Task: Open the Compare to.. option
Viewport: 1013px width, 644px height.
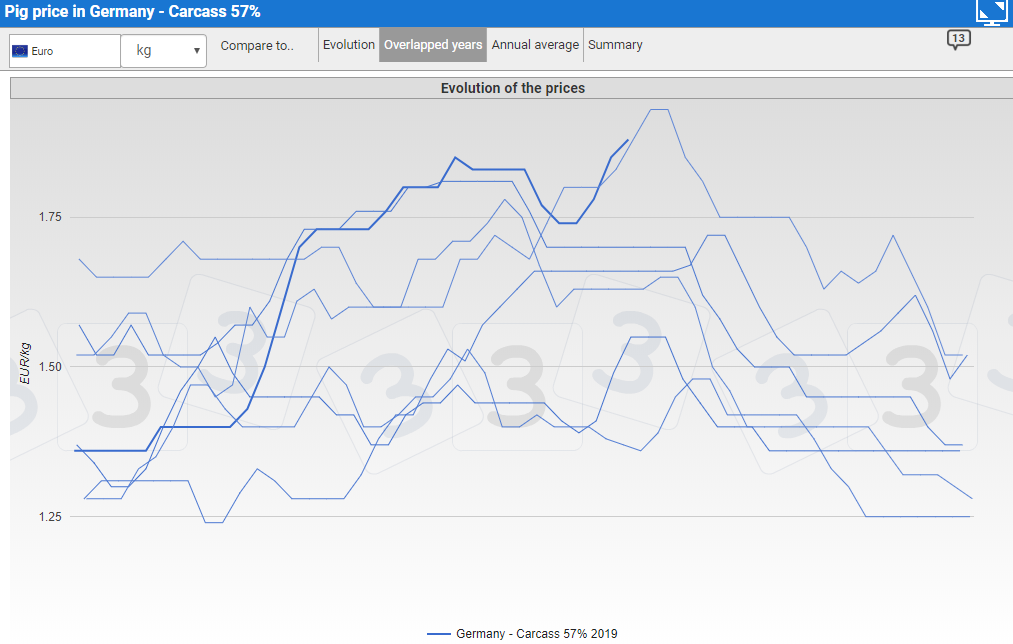Action: click(x=257, y=46)
